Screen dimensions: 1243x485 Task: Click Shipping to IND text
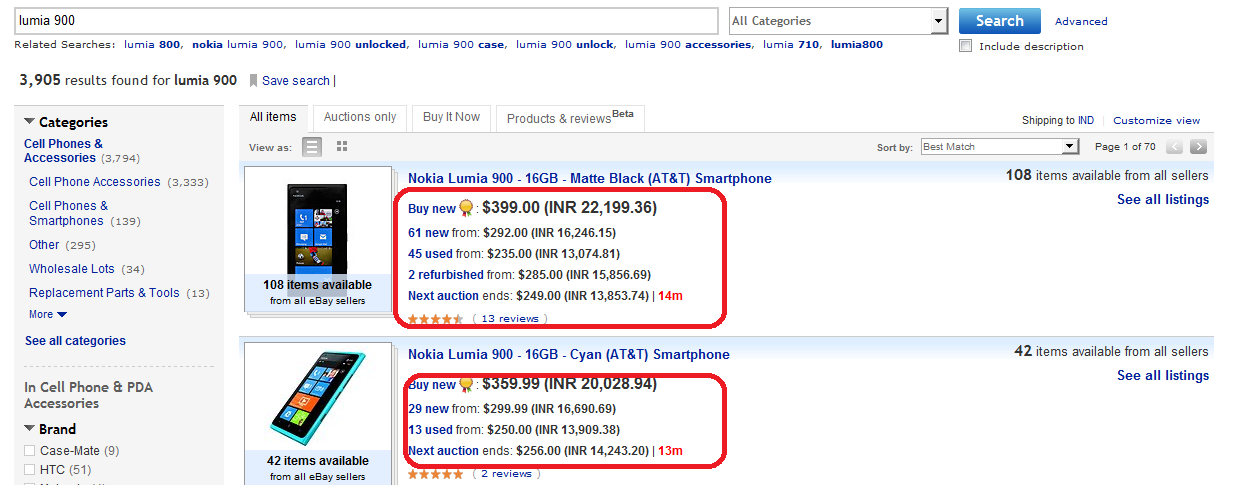coord(1057,120)
